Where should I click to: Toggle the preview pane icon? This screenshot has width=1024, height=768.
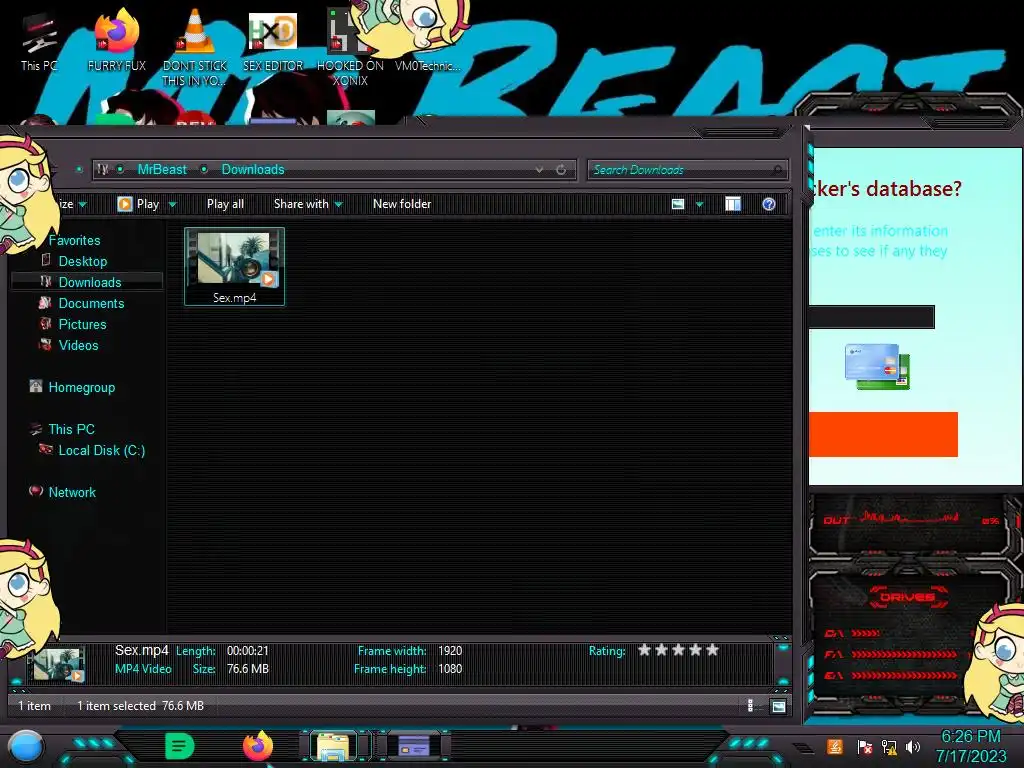tap(733, 204)
